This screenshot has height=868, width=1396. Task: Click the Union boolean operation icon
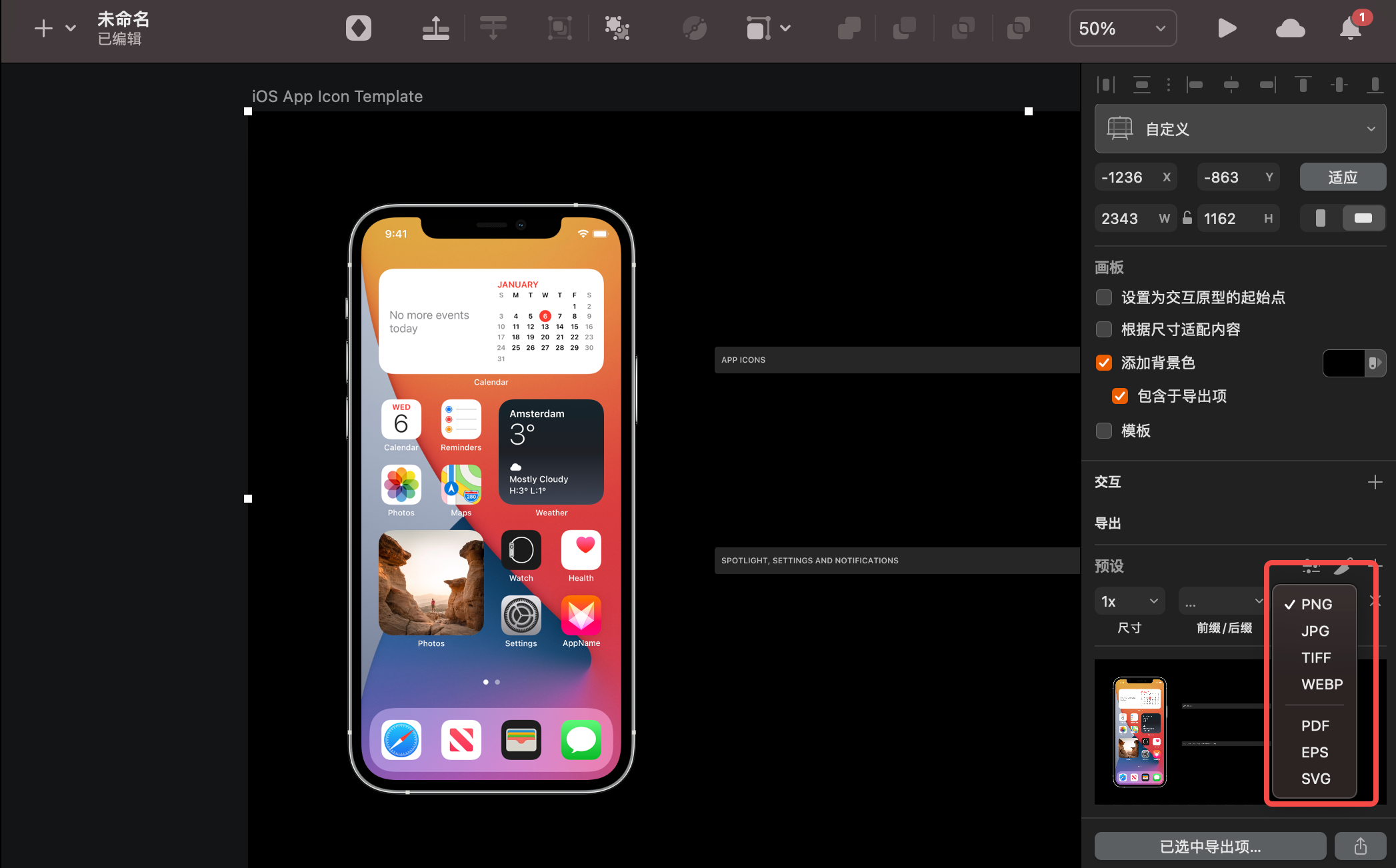[x=849, y=28]
